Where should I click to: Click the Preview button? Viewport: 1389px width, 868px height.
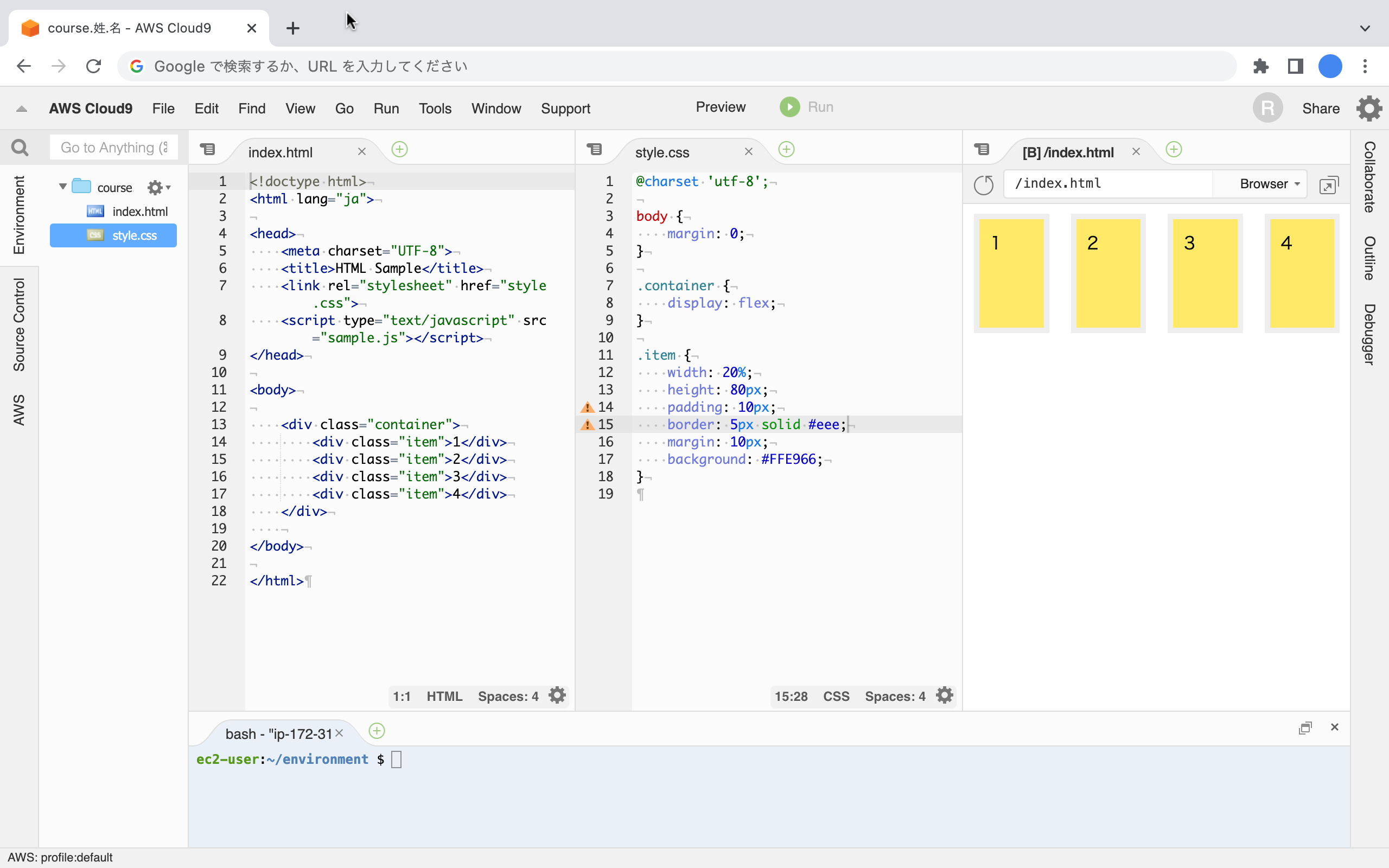[721, 107]
